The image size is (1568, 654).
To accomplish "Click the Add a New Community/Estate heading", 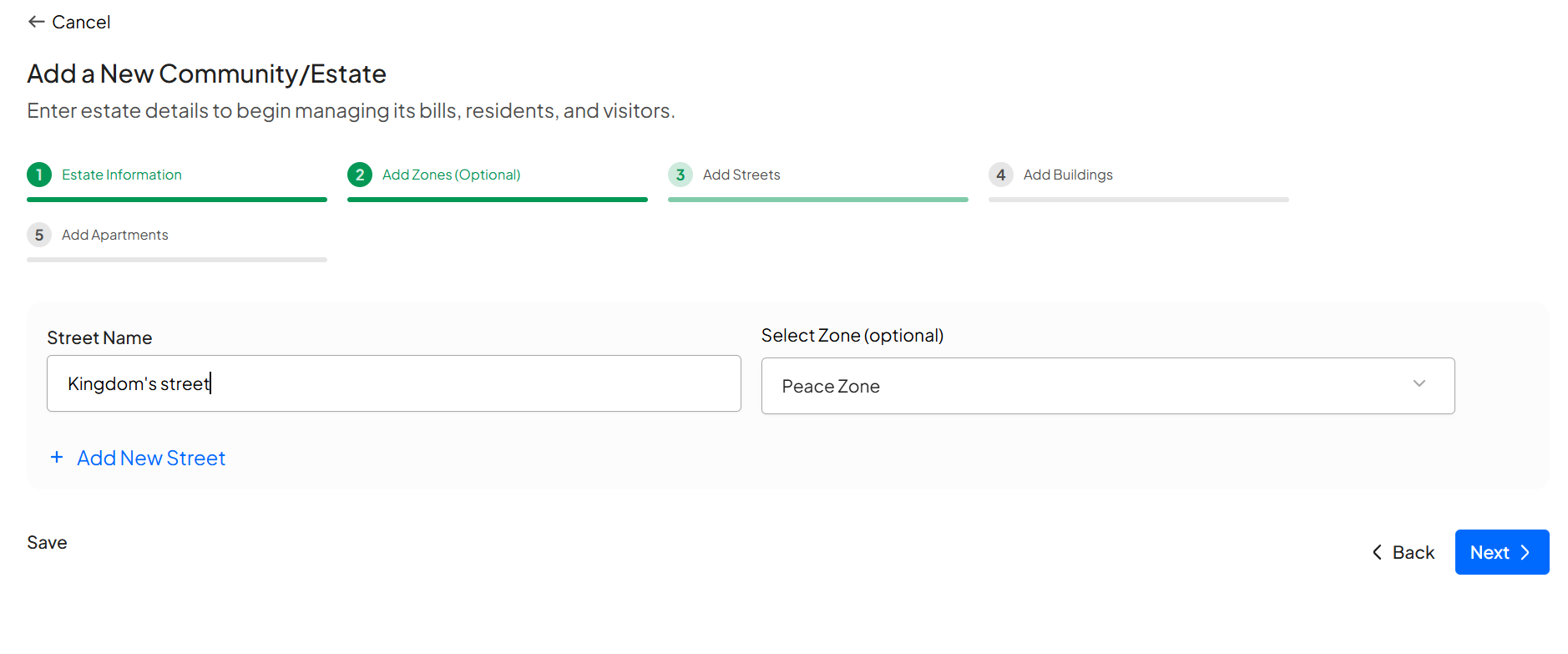I will [x=206, y=74].
